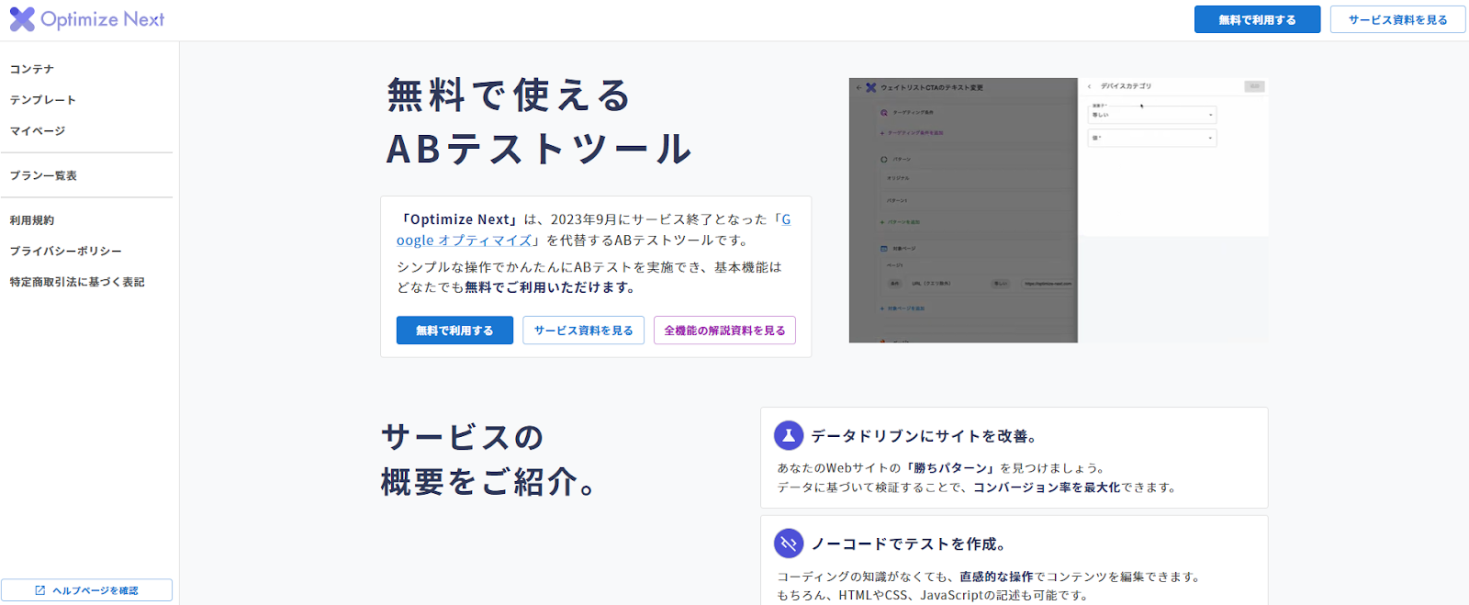Image resolution: width=1469 pixels, height=605 pixels.
Task: Click the Optimize Next logo icon
Action: (22, 19)
